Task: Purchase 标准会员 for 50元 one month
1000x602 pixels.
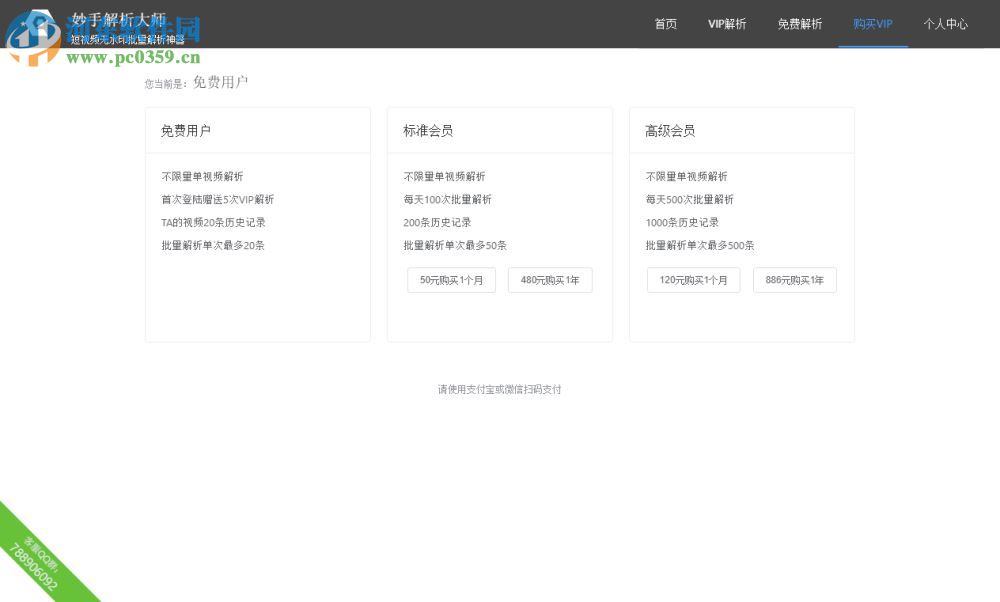Action: [x=451, y=280]
